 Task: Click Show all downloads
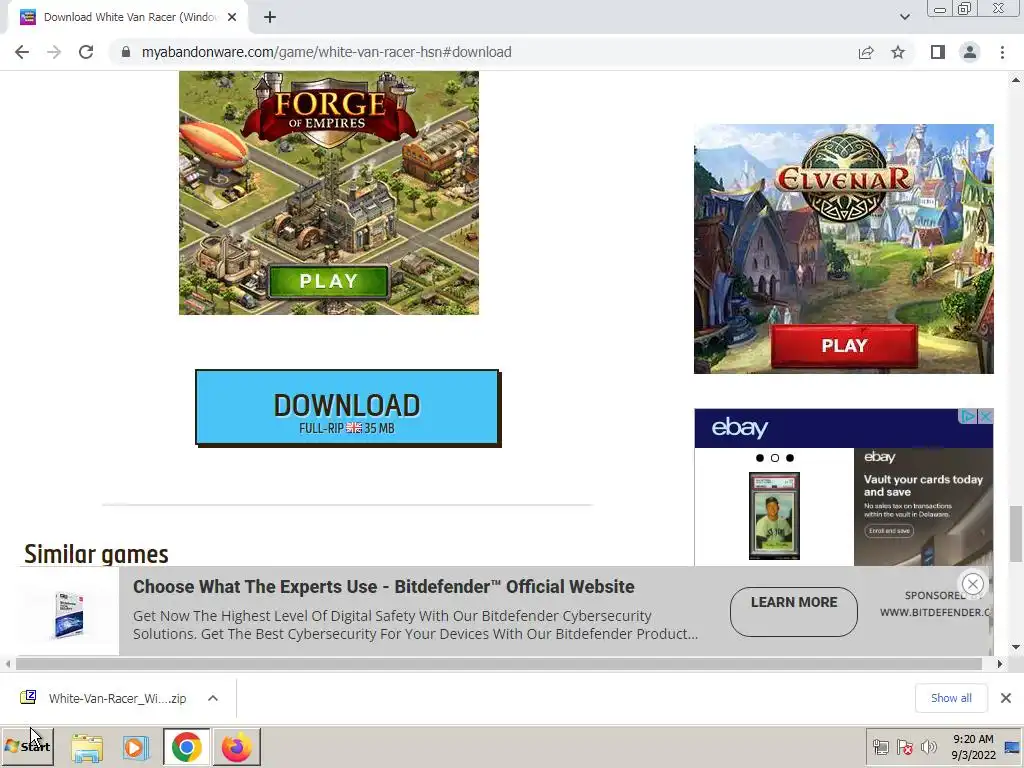pyautogui.click(x=951, y=698)
